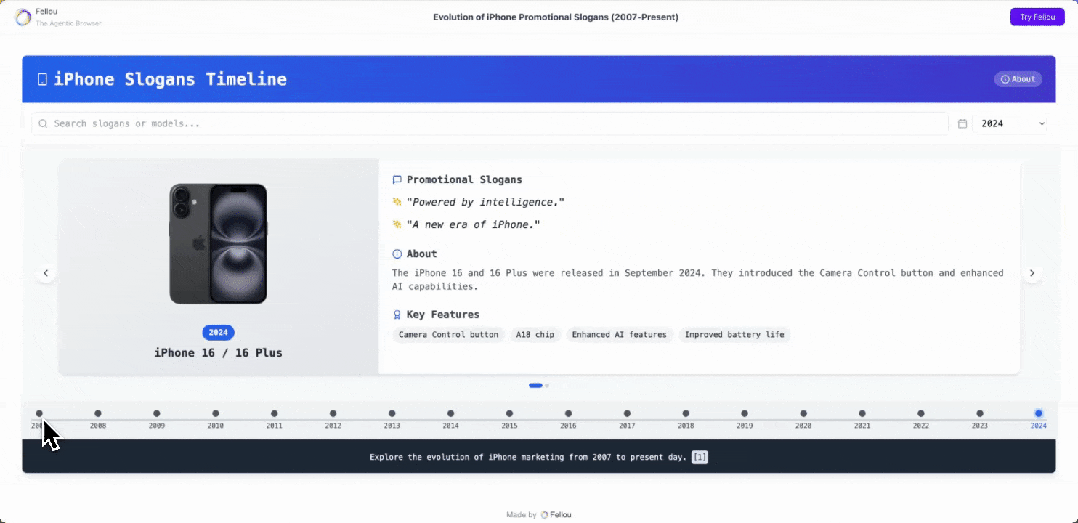
Task: Jump to 2008 on the timeline
Action: coord(98,414)
